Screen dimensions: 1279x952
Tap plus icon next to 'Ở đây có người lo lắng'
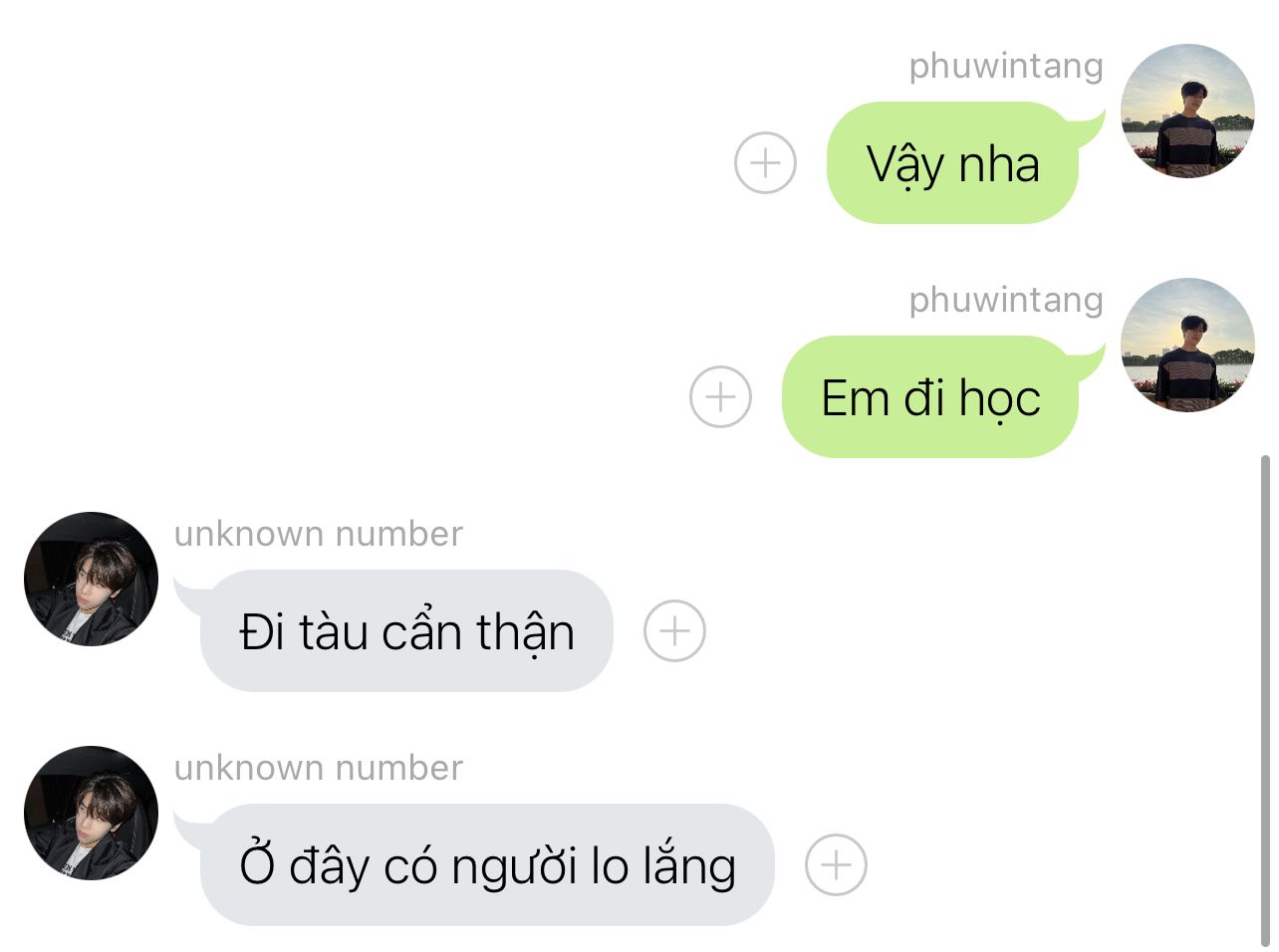coord(836,864)
